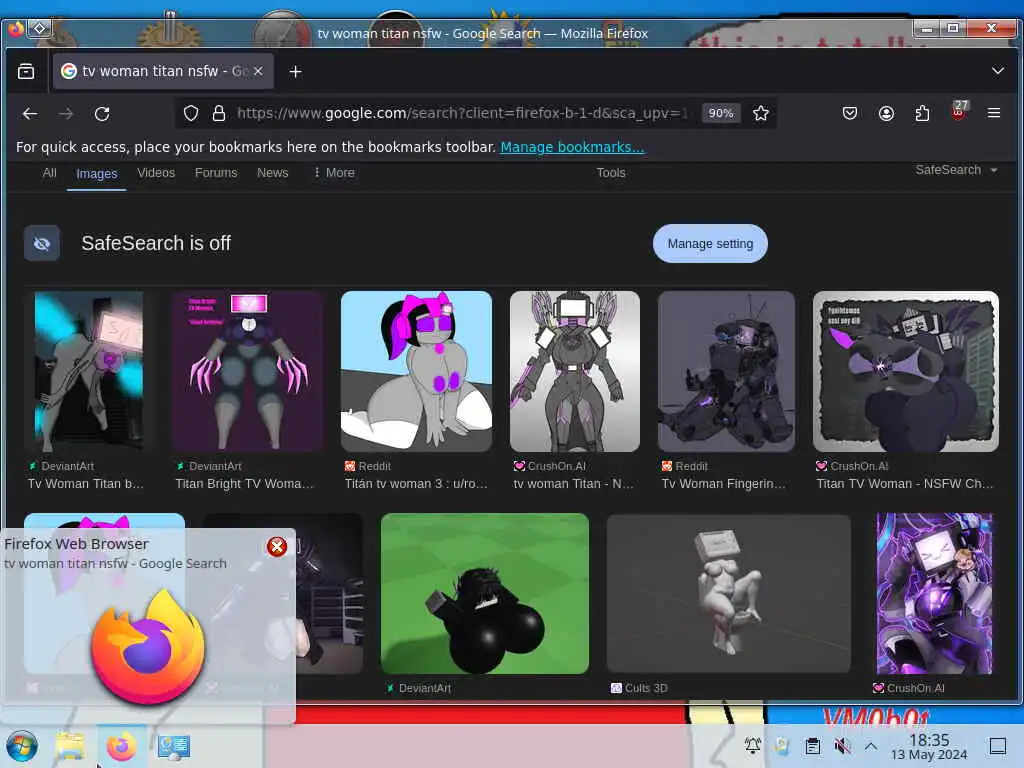1024x768 pixels.
Task: Bookmark this page with star icon
Action: [x=761, y=113]
